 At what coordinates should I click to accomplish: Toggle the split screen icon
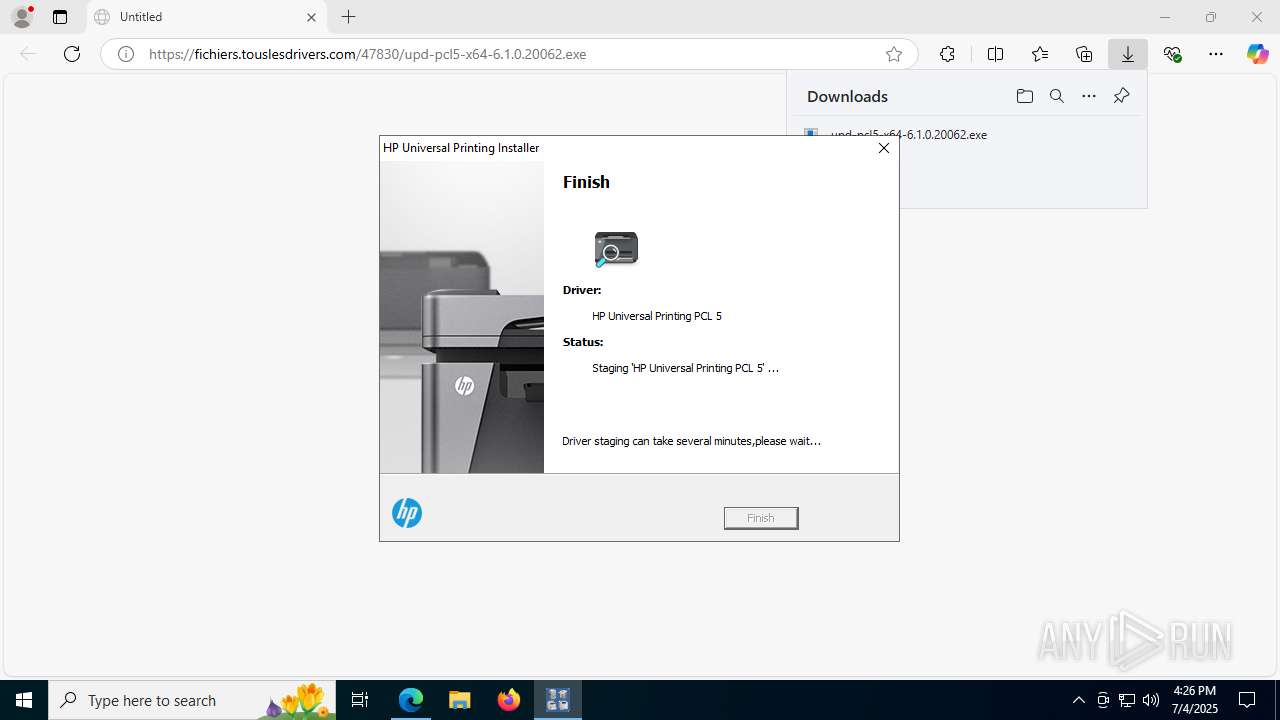(995, 54)
